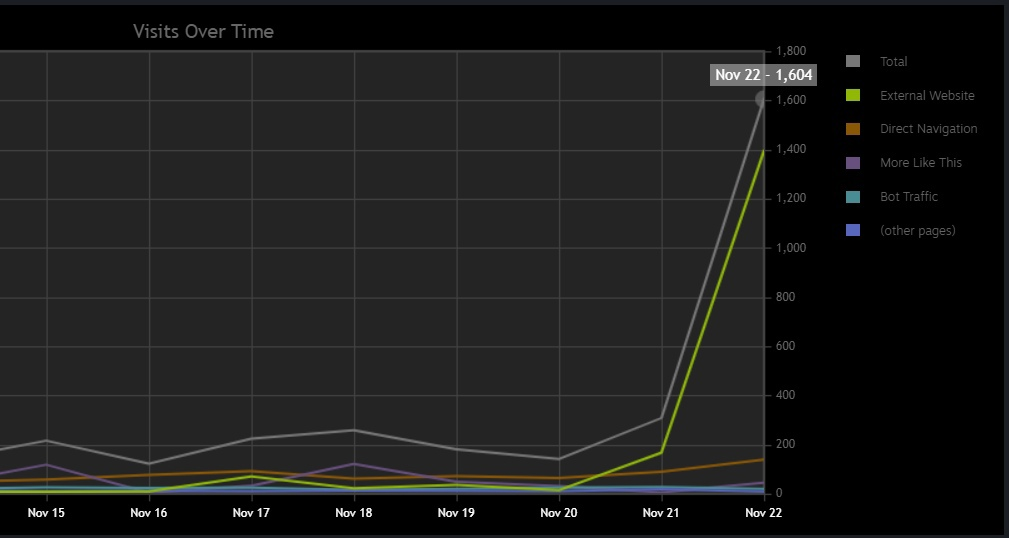Screen dimensions: 1009x538
Task: Click the Nov 18 axis label
Action: point(354,513)
